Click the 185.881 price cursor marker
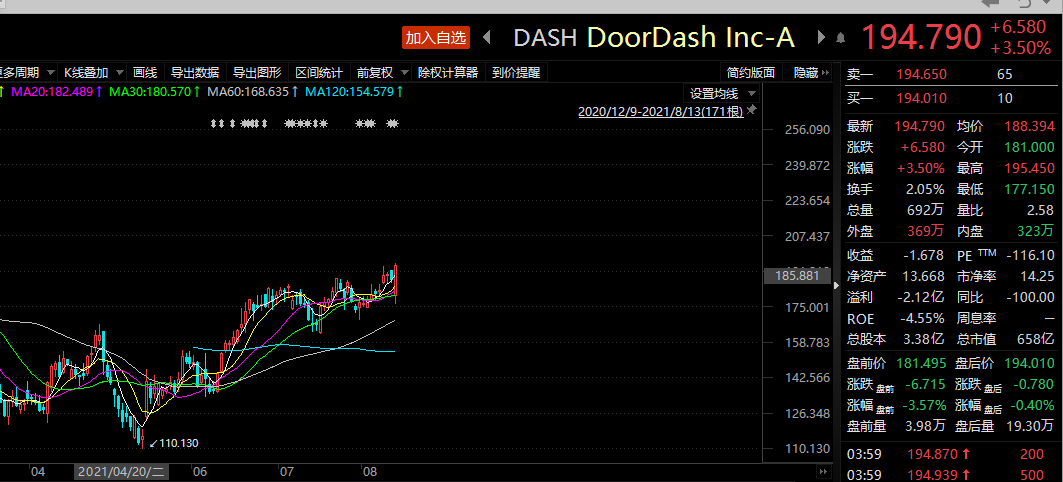 point(797,276)
